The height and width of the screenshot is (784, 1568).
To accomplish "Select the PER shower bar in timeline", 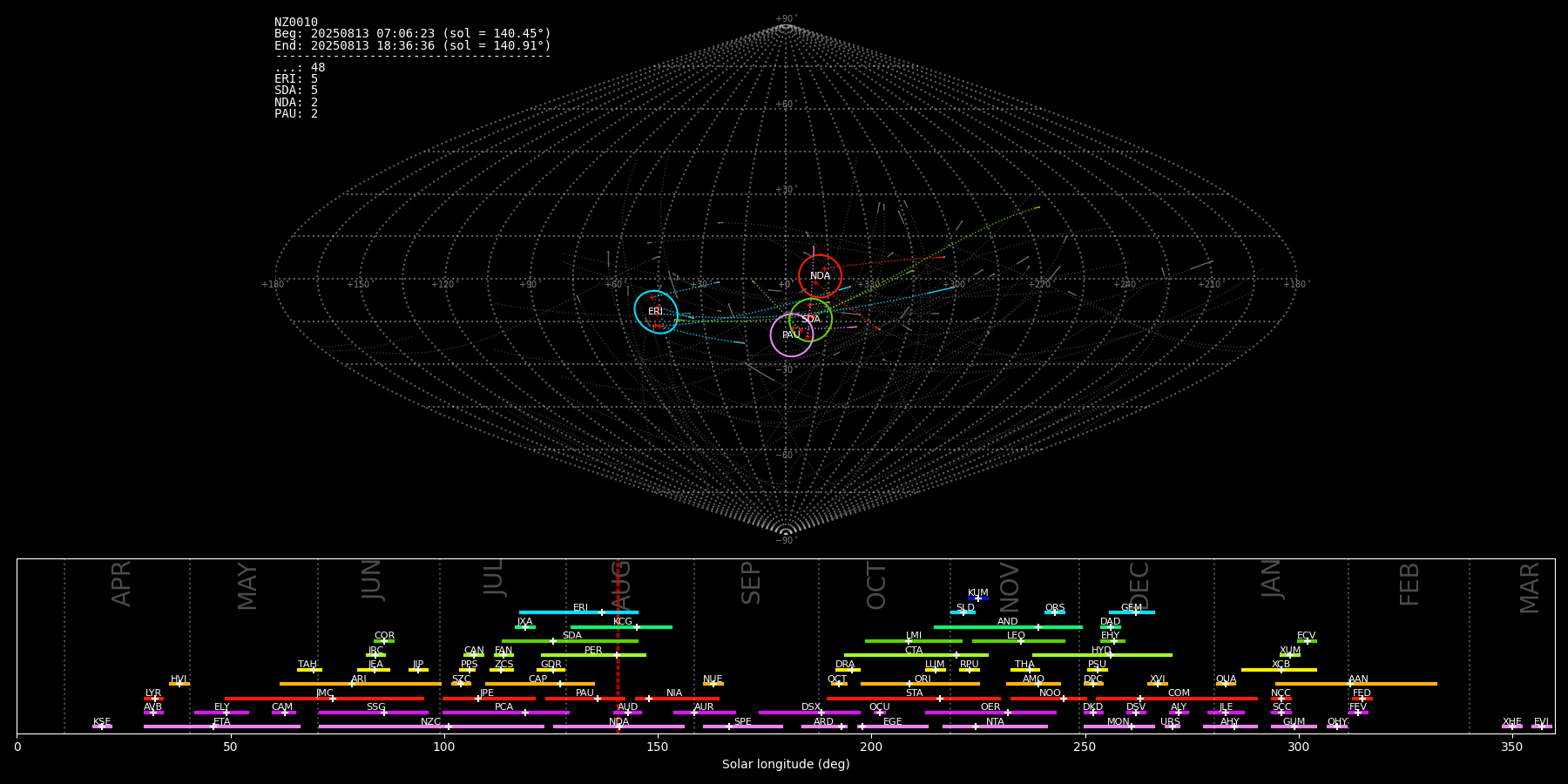I will pyautogui.click(x=593, y=655).
